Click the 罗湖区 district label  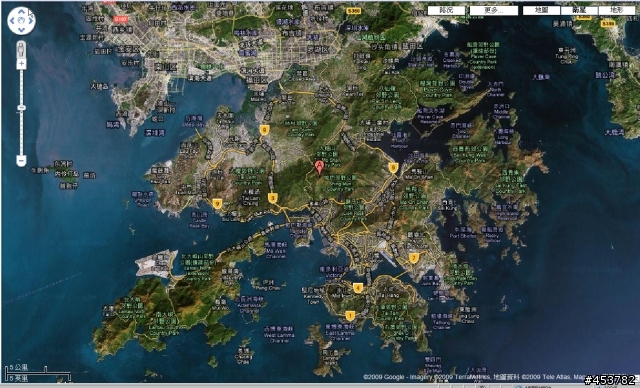(318, 50)
